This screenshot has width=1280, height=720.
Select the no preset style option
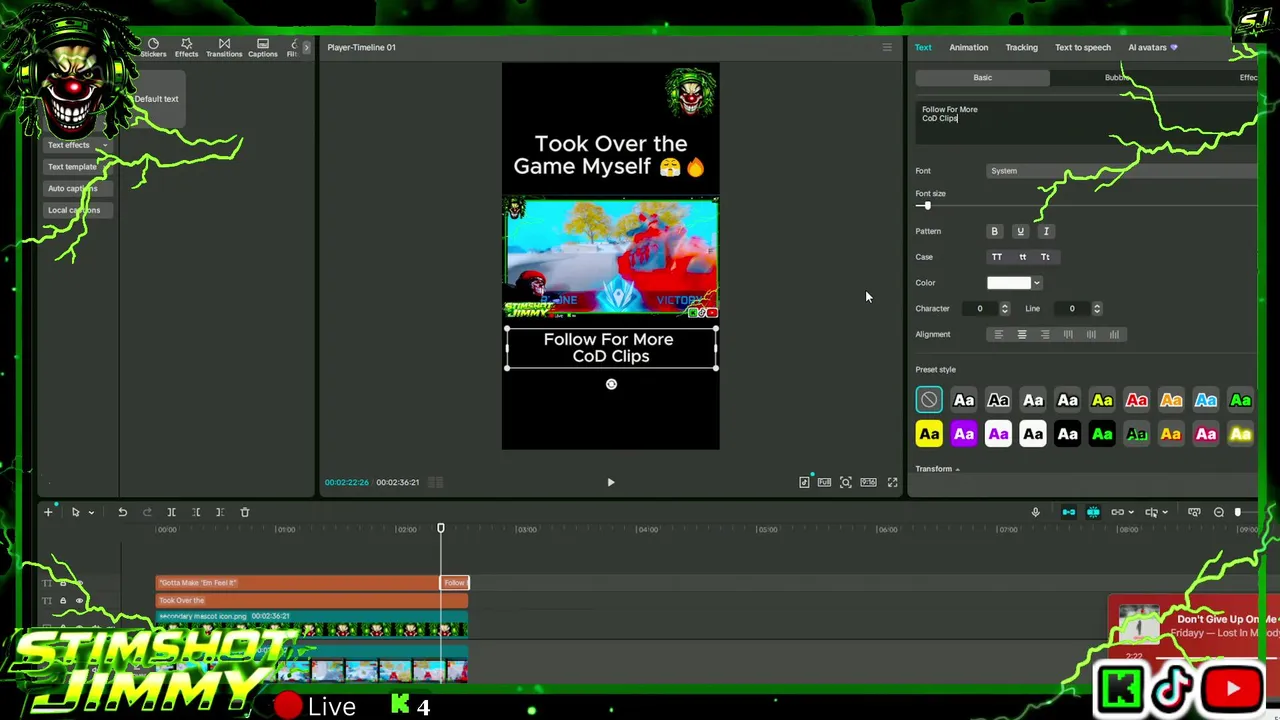tap(929, 400)
